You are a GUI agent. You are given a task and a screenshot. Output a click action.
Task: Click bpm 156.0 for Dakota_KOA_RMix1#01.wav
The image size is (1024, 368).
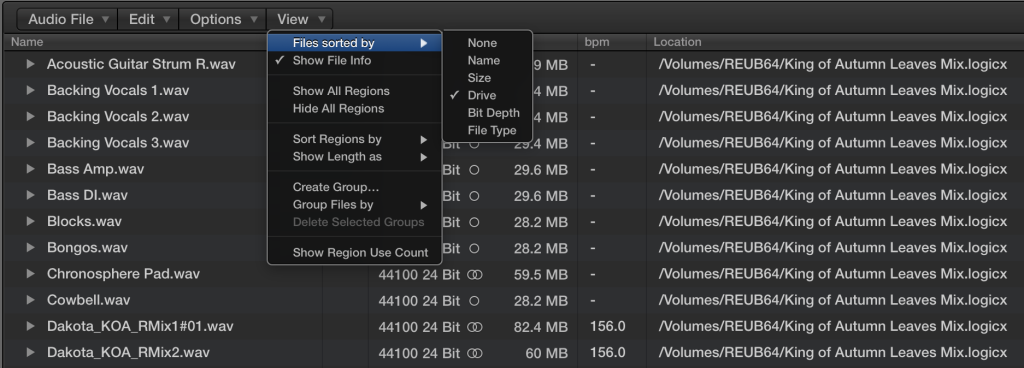(607, 326)
